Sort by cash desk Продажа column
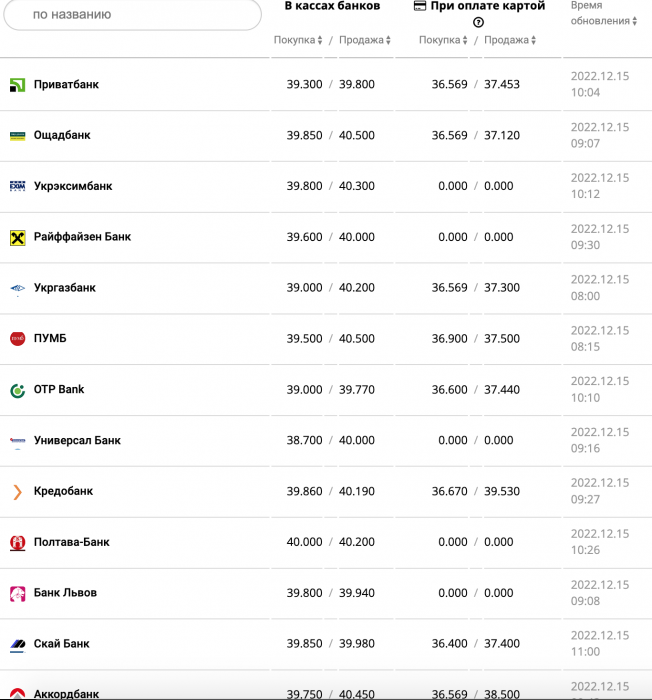 click(365, 40)
